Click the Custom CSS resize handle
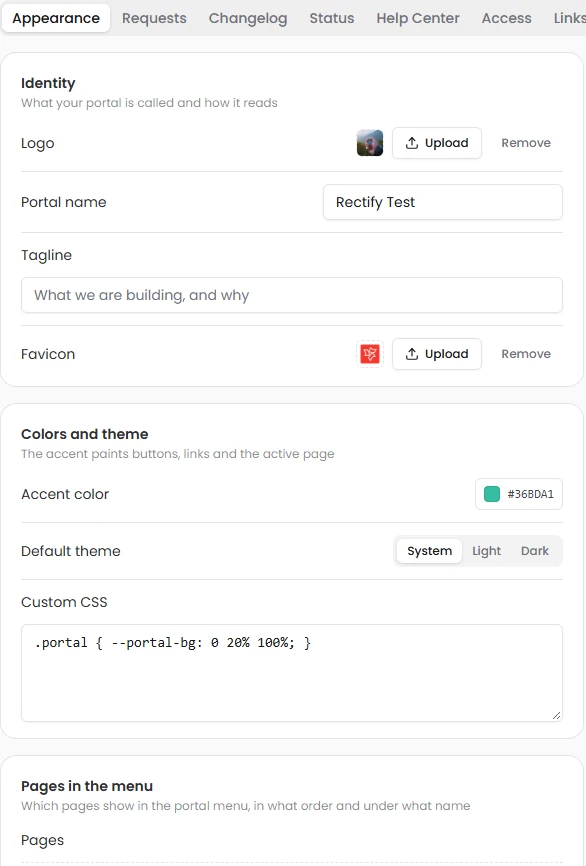Image resolution: width=586 pixels, height=866 pixels. pos(557,716)
